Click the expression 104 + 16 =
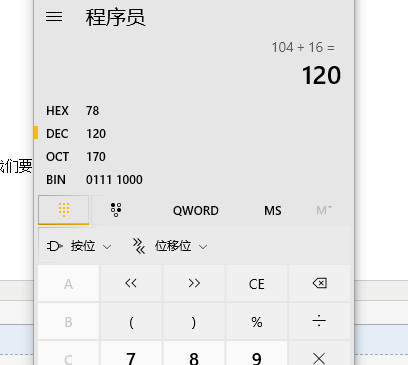Screen dimensions: 408x365 click(x=303, y=47)
